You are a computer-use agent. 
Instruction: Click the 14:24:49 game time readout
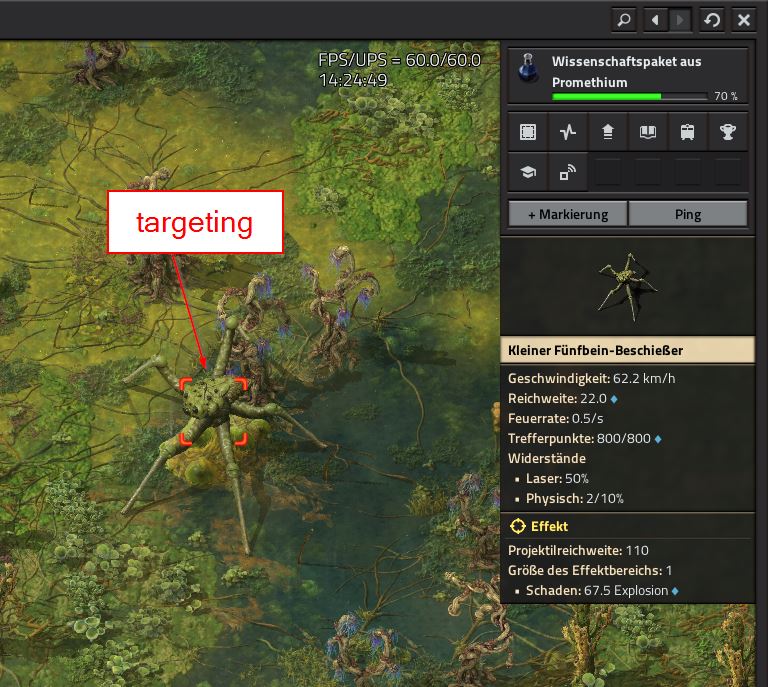click(353, 80)
